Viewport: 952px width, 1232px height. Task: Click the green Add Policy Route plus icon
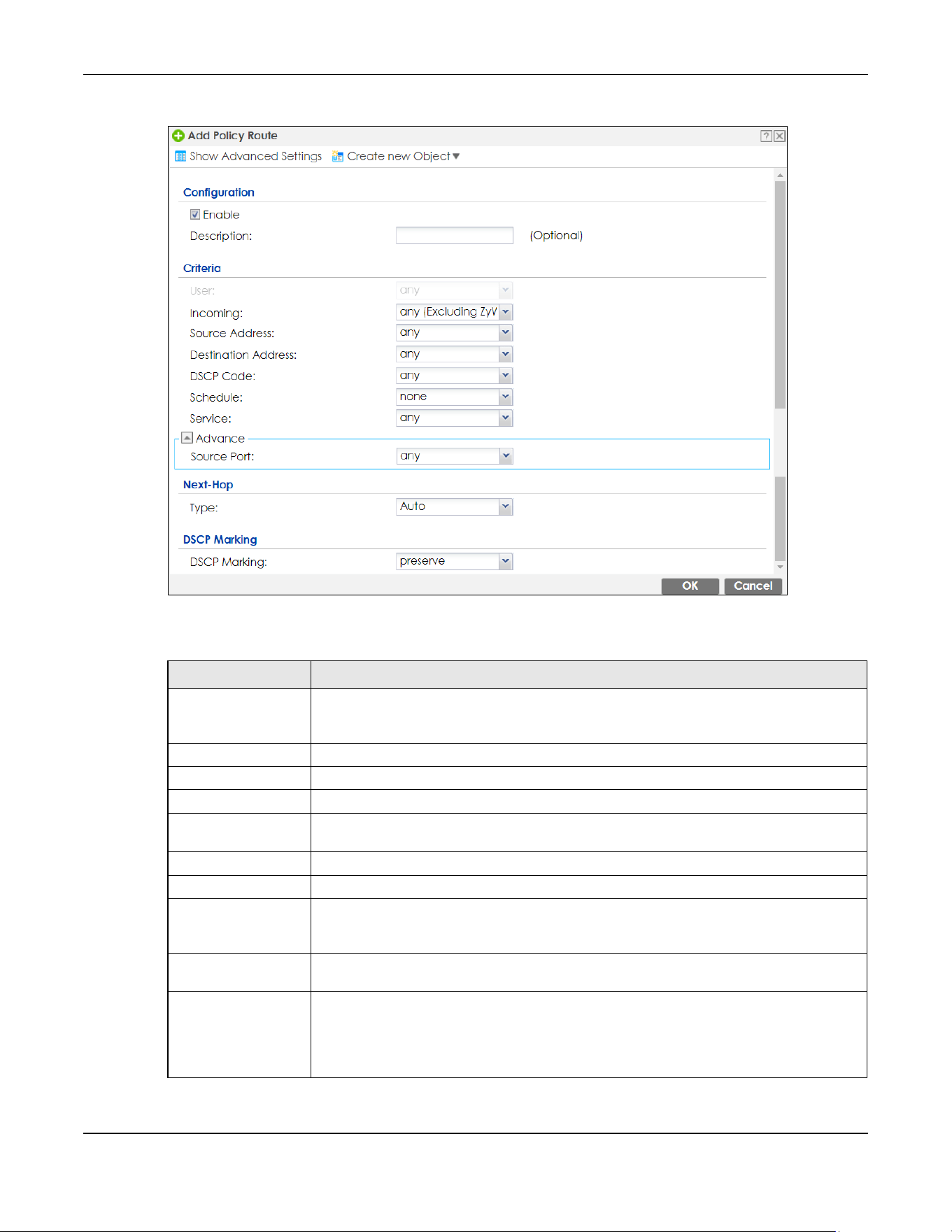[178, 136]
